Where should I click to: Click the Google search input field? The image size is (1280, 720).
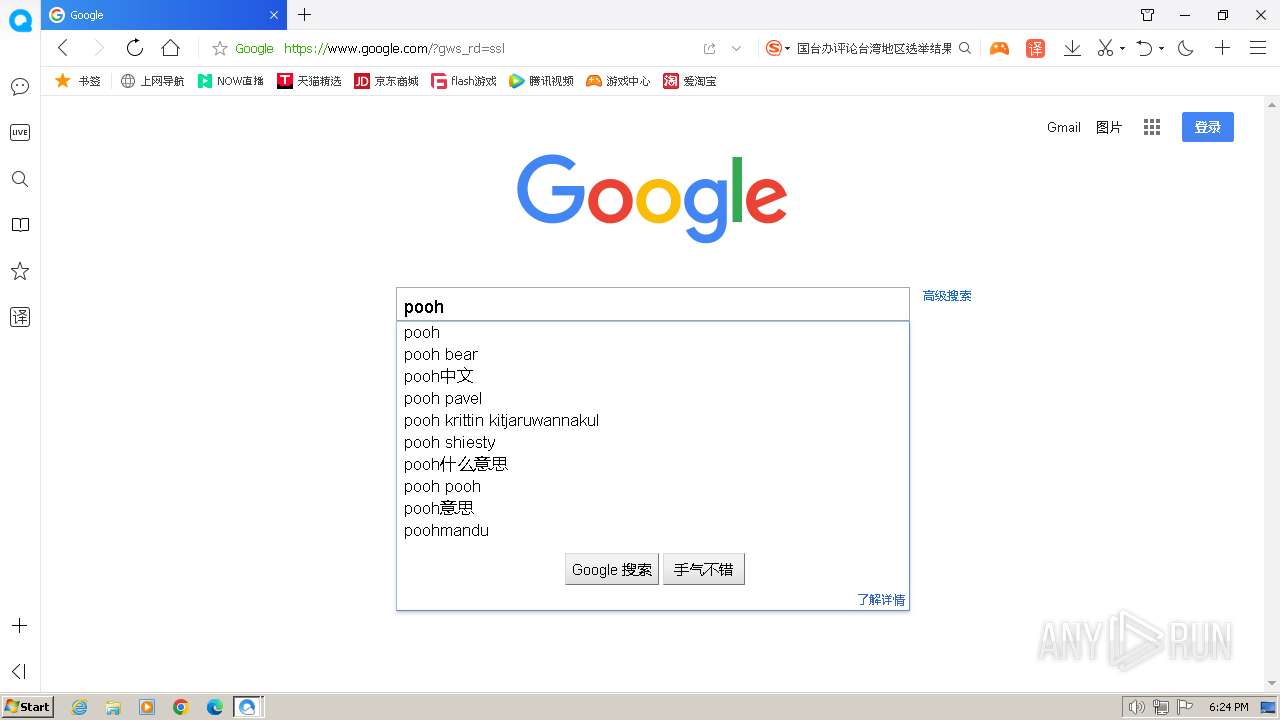[x=653, y=305]
